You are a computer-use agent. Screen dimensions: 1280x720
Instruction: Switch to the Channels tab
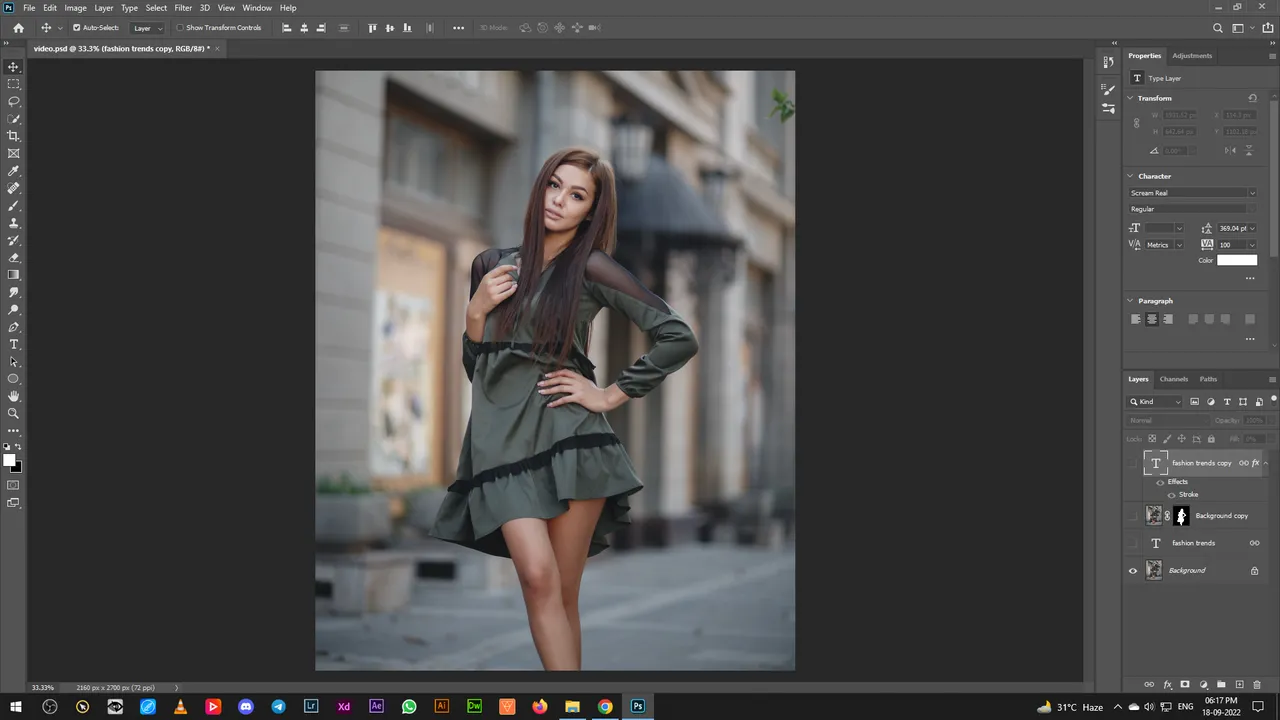point(1174,379)
